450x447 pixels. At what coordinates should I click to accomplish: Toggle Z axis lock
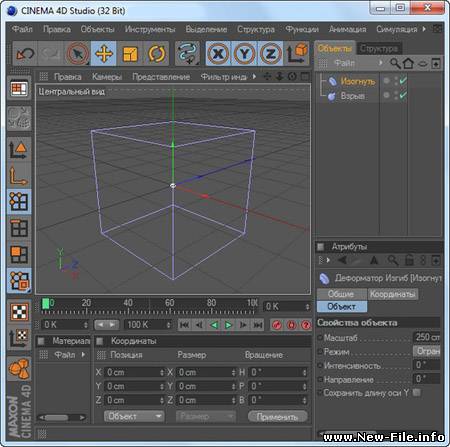[x=270, y=54]
